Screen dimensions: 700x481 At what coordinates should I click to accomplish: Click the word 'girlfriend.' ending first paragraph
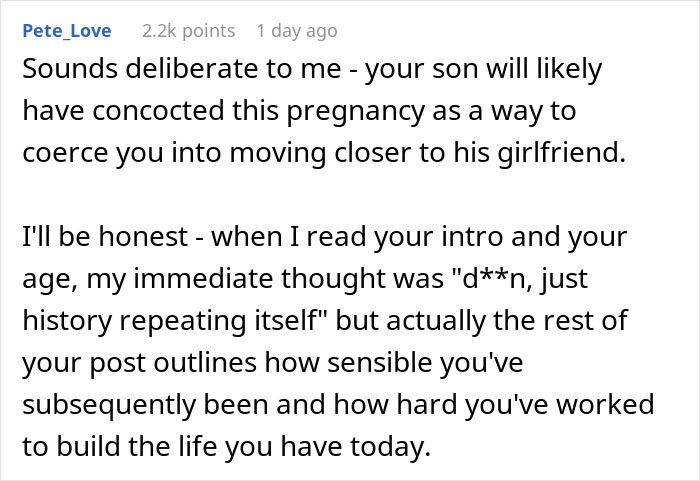pyautogui.click(x=562, y=153)
